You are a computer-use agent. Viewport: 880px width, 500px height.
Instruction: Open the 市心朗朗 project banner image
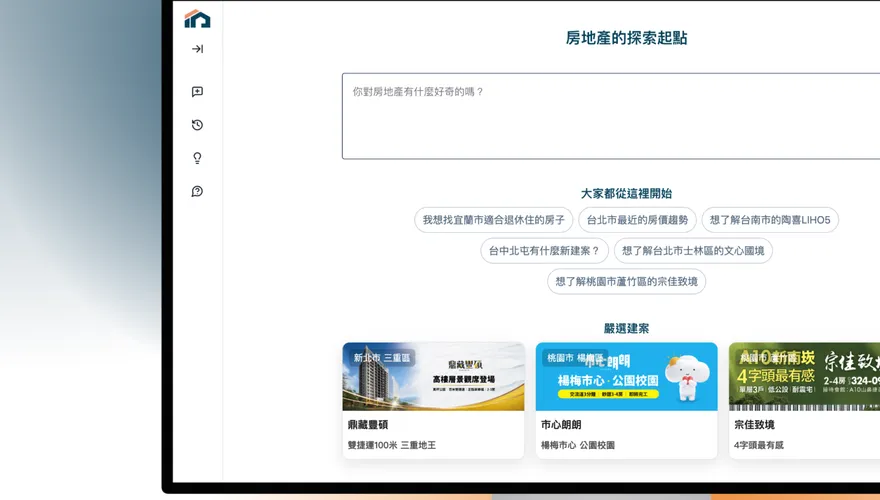pyautogui.click(x=626, y=377)
